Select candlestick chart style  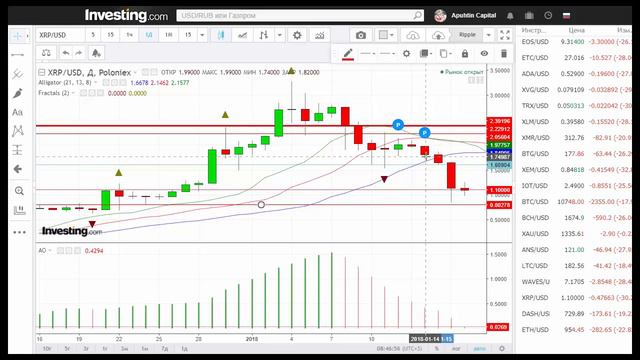click(221, 35)
